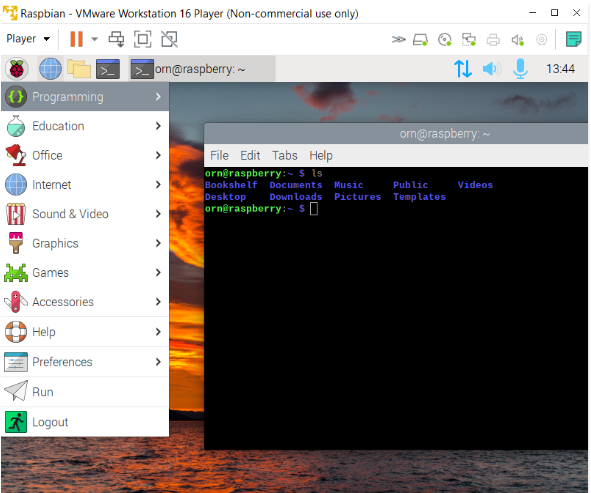The image size is (591, 493).
Task: Click the Run paper plane icon
Action: pyautogui.click(x=16, y=391)
